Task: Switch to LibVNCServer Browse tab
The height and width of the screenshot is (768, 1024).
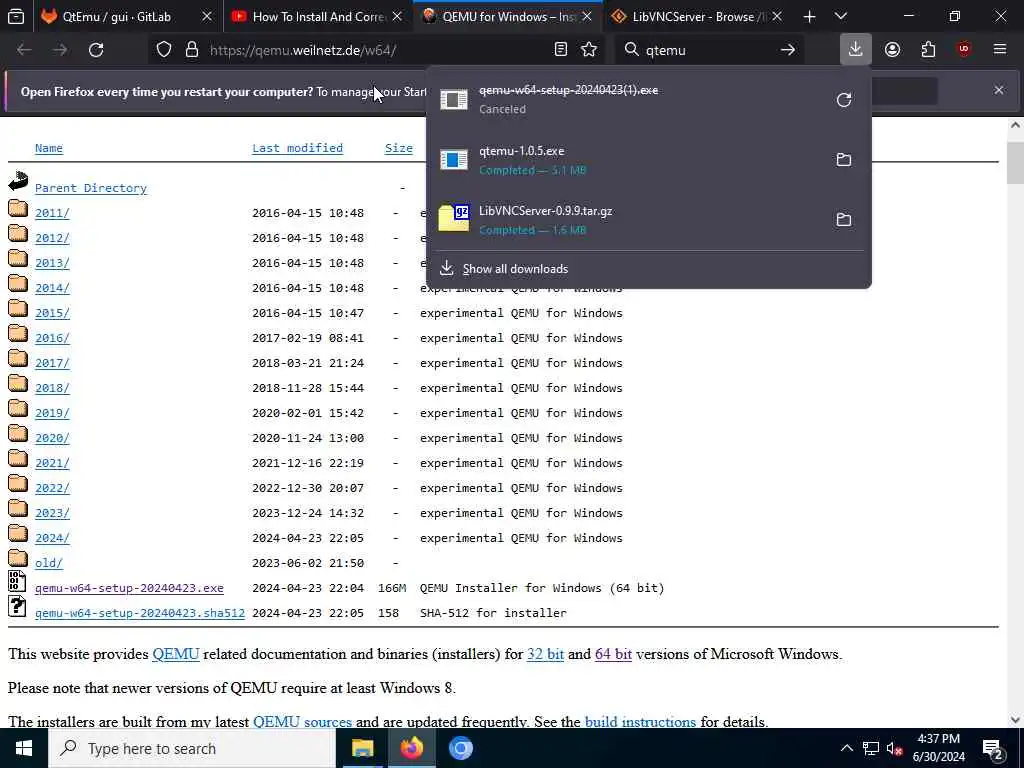Action: pyautogui.click(x=697, y=17)
